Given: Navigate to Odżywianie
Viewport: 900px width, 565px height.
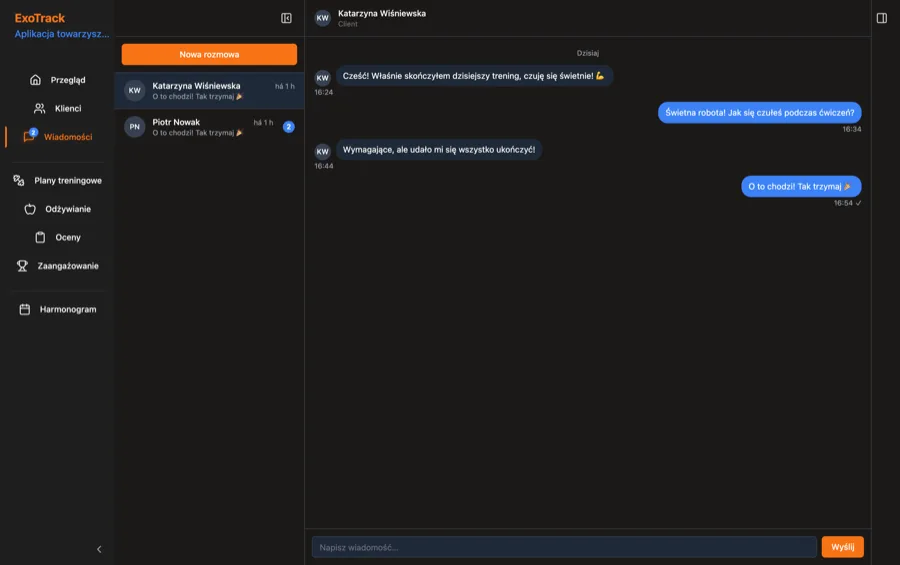Looking at the screenshot, I should tap(57, 209).
